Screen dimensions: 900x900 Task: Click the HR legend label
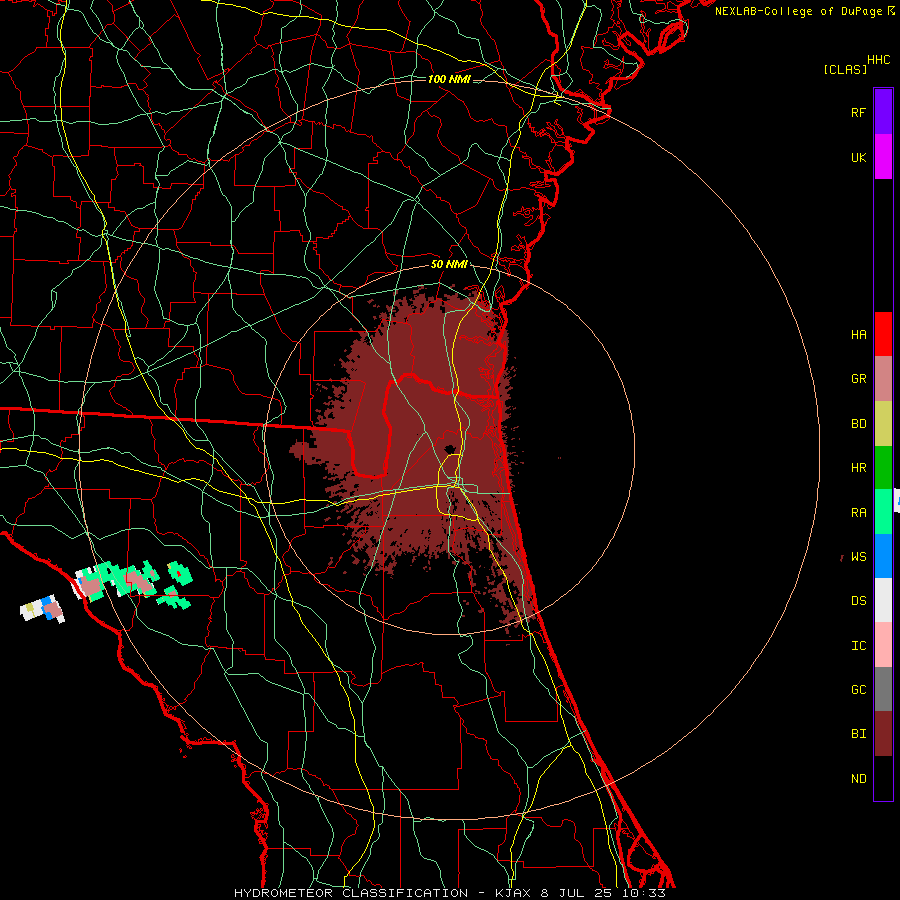tap(858, 468)
